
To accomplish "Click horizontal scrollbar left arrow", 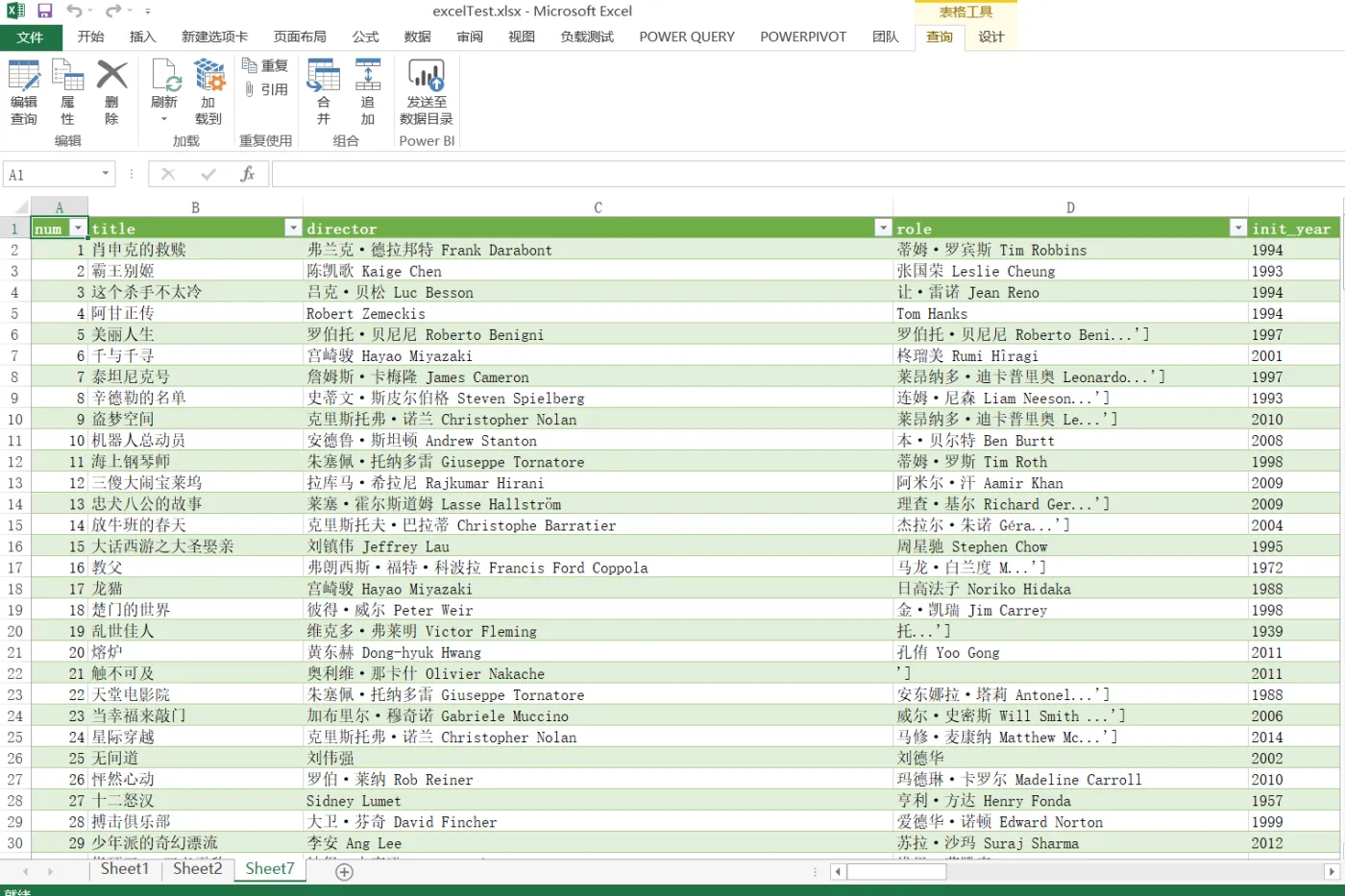I will pyautogui.click(x=838, y=872).
